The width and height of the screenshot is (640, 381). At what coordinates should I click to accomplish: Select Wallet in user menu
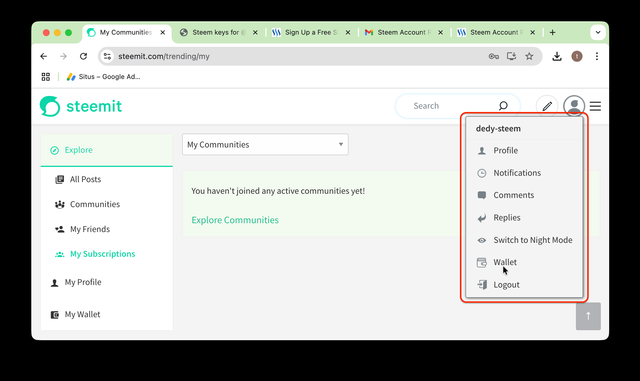pos(505,262)
